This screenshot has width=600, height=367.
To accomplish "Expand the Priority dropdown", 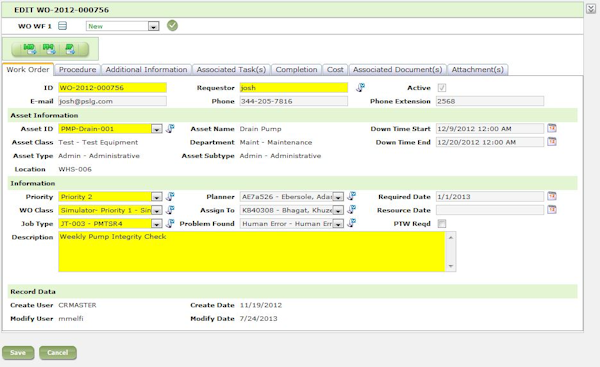I will coord(157,197).
